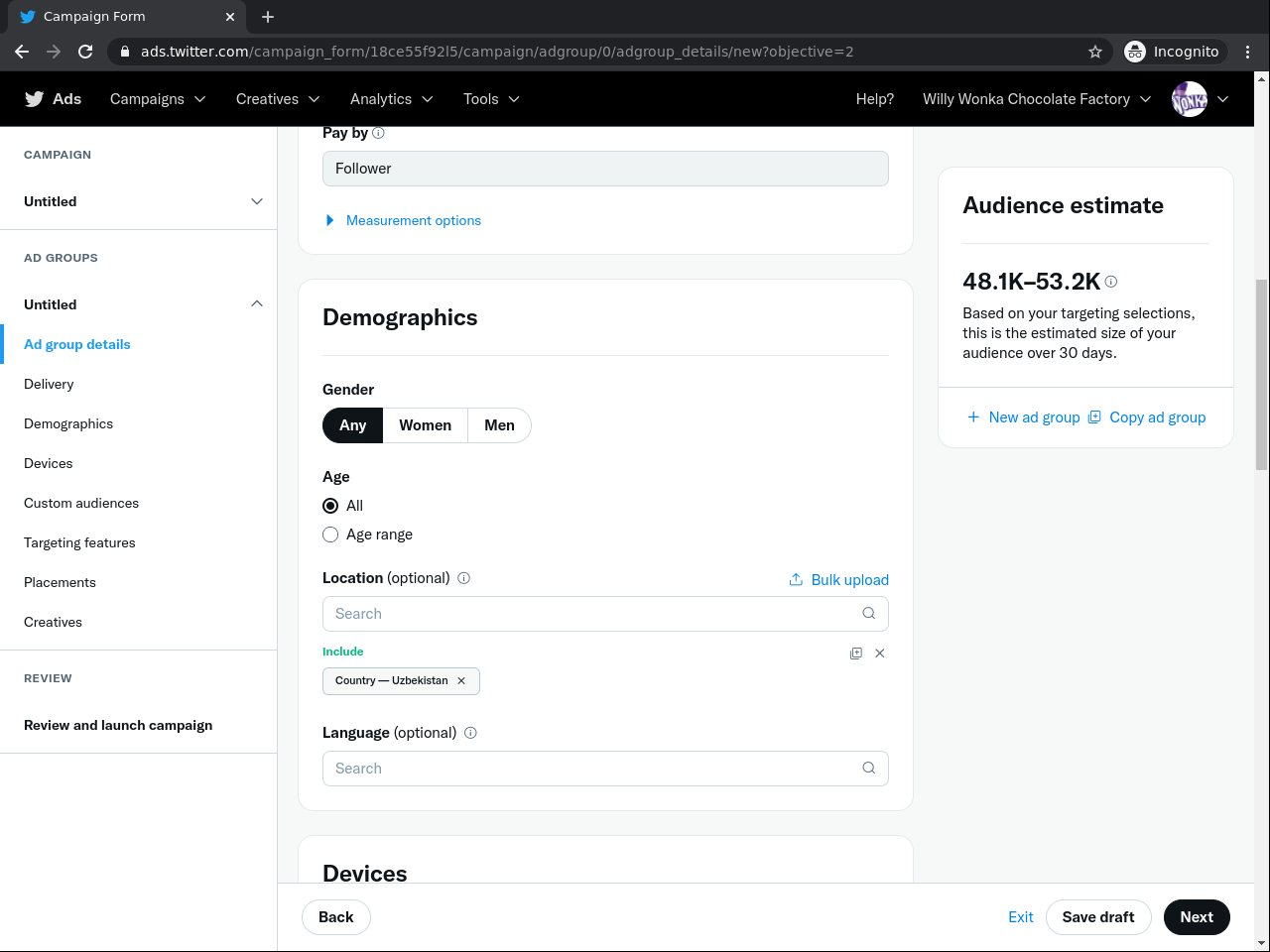Set gender to Men
This screenshot has width=1270, height=952.
pos(499,425)
